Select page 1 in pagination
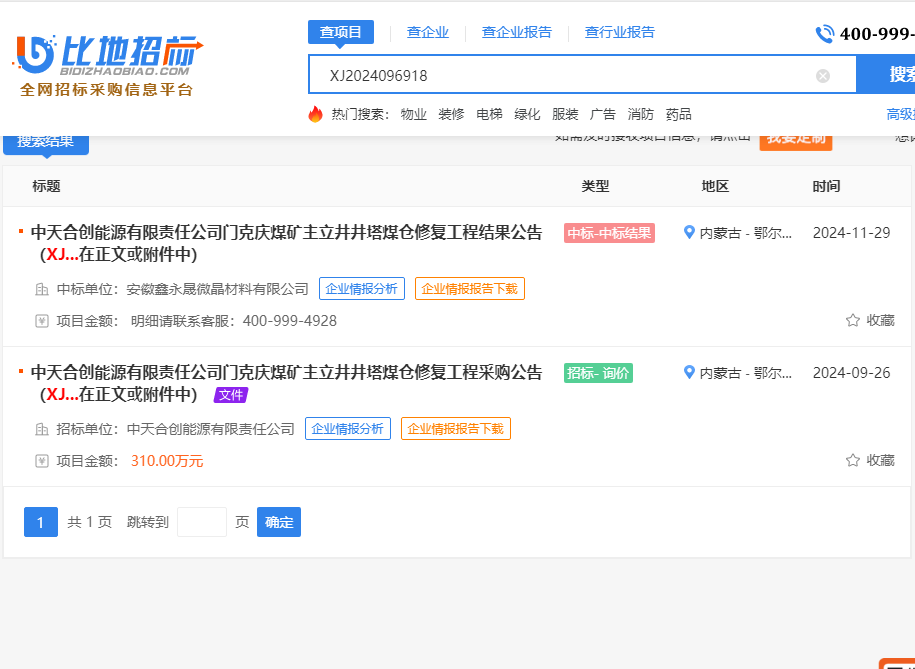 coord(41,522)
